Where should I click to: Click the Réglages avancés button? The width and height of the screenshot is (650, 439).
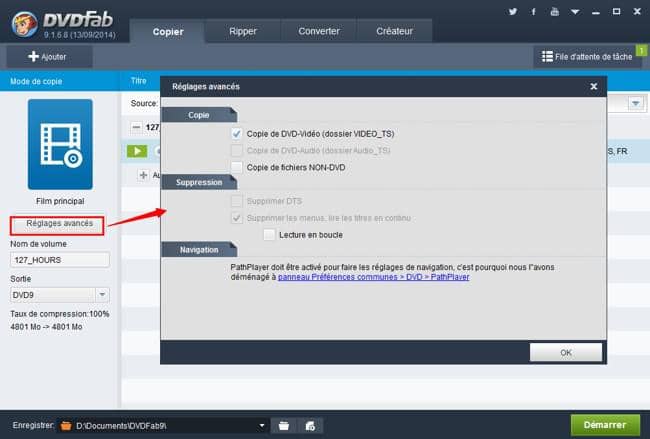tap(58, 224)
